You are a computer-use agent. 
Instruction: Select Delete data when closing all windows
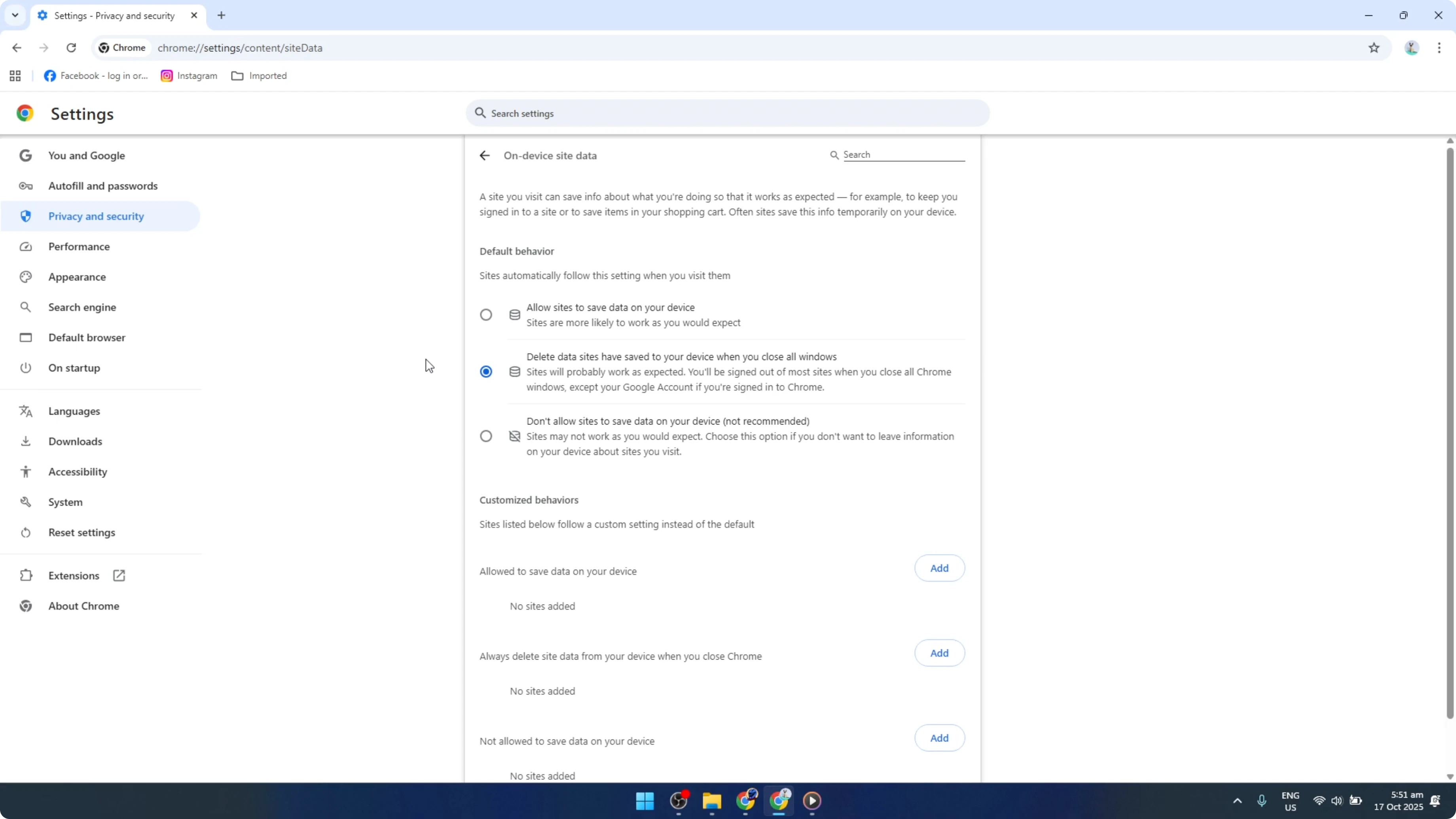(486, 372)
